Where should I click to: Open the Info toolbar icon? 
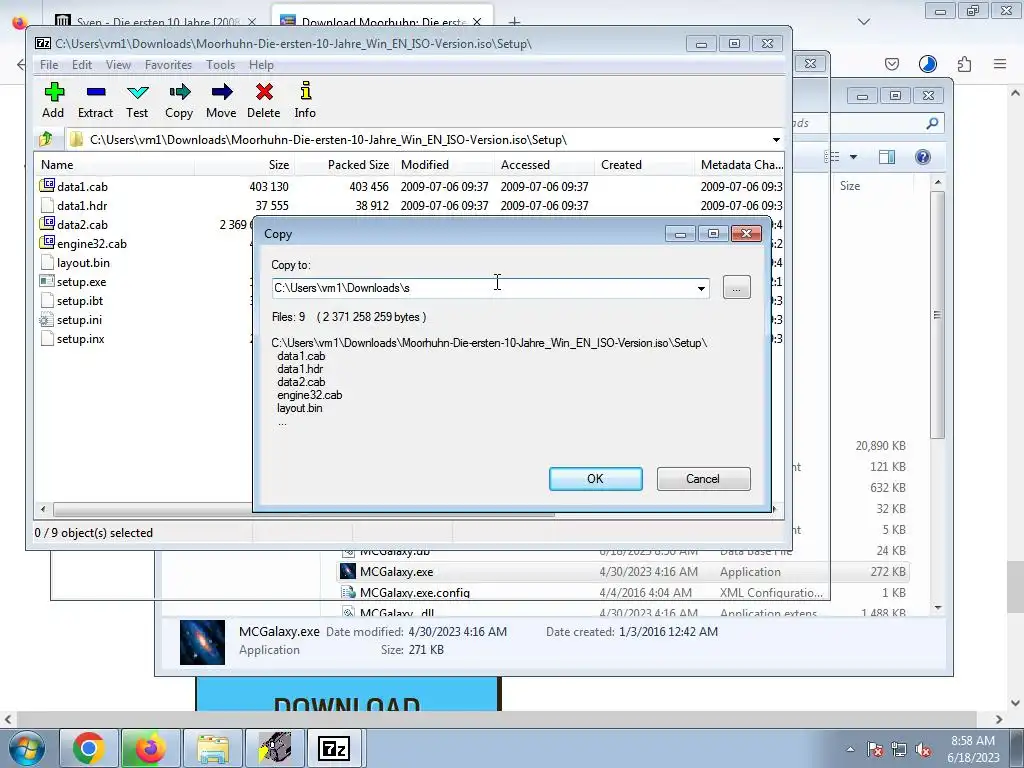(x=305, y=100)
